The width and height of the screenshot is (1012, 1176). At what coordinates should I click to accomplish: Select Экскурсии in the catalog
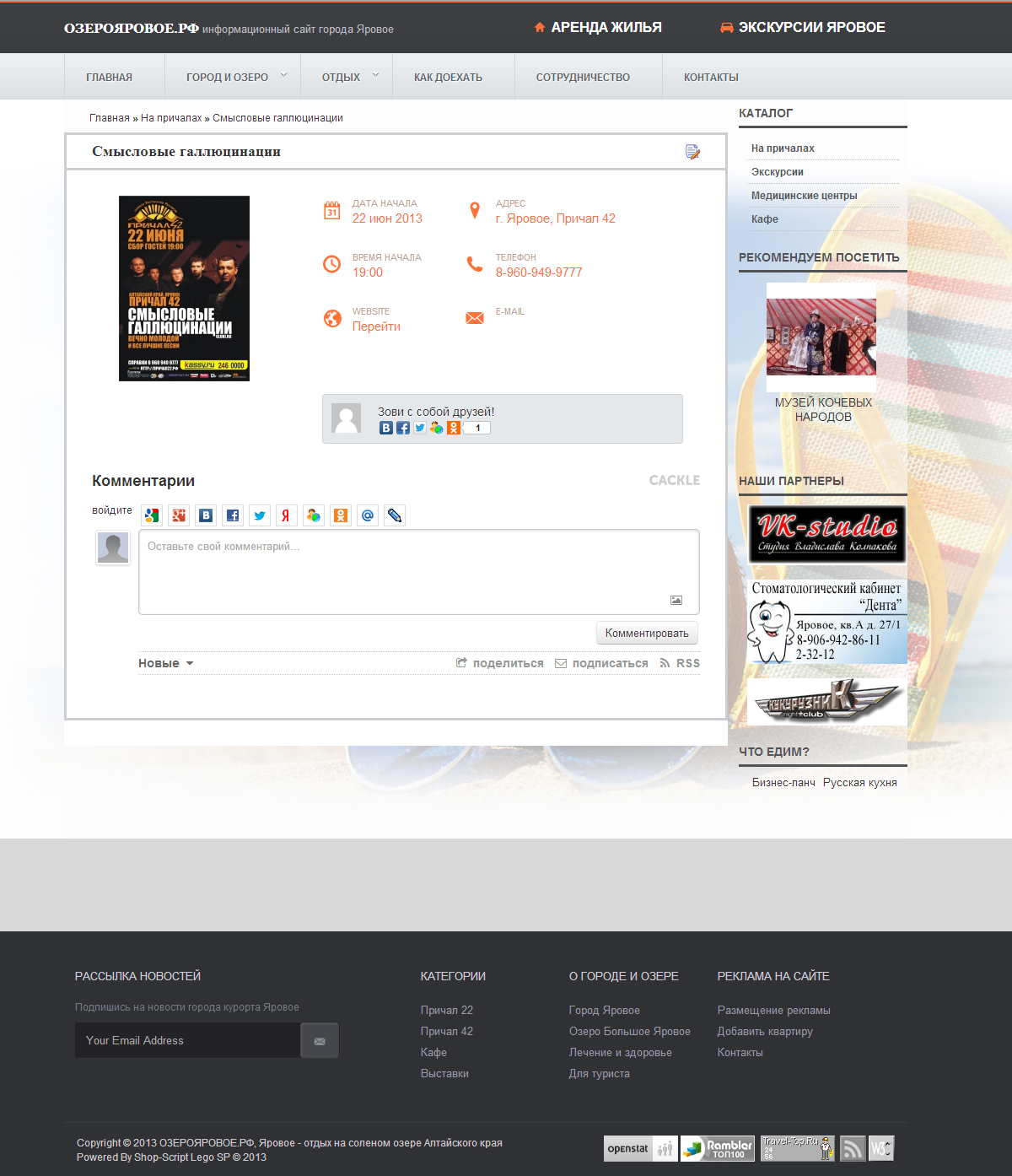[778, 172]
